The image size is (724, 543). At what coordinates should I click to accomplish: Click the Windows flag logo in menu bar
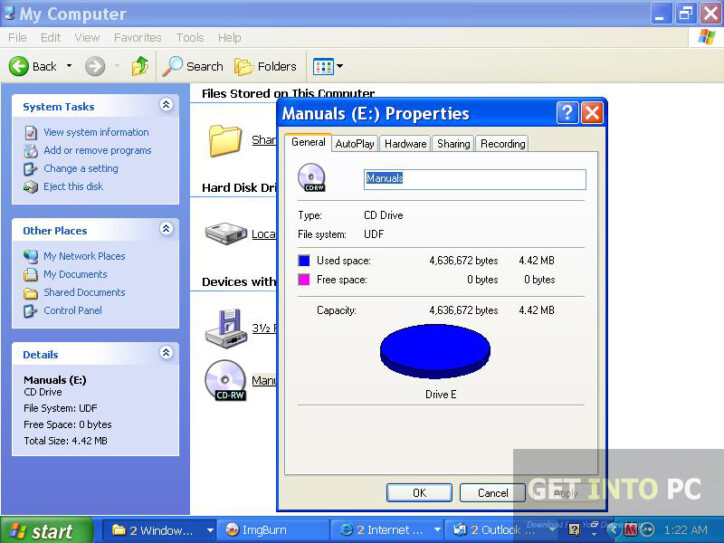[706, 37]
